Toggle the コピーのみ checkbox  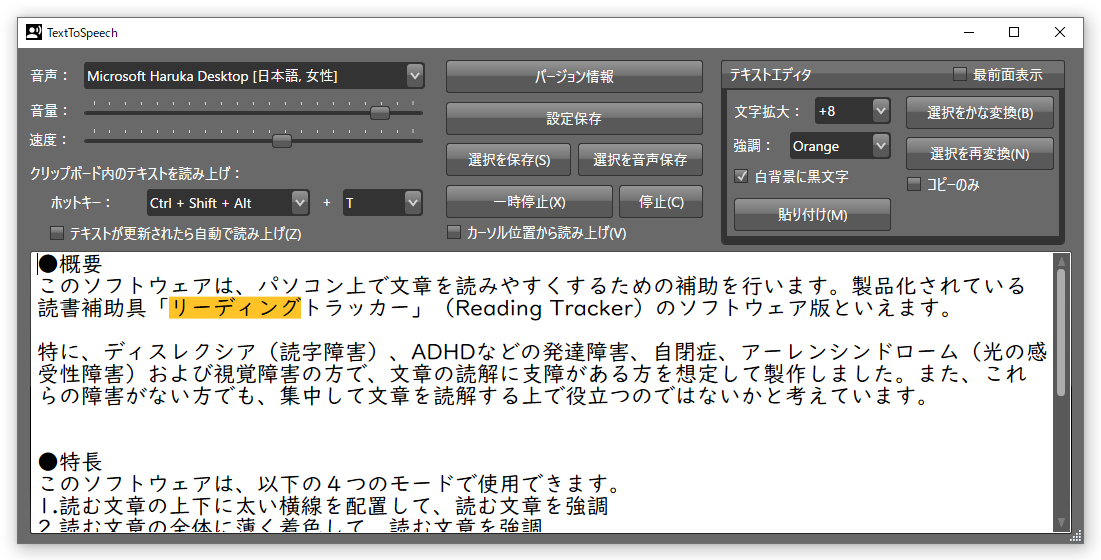914,185
